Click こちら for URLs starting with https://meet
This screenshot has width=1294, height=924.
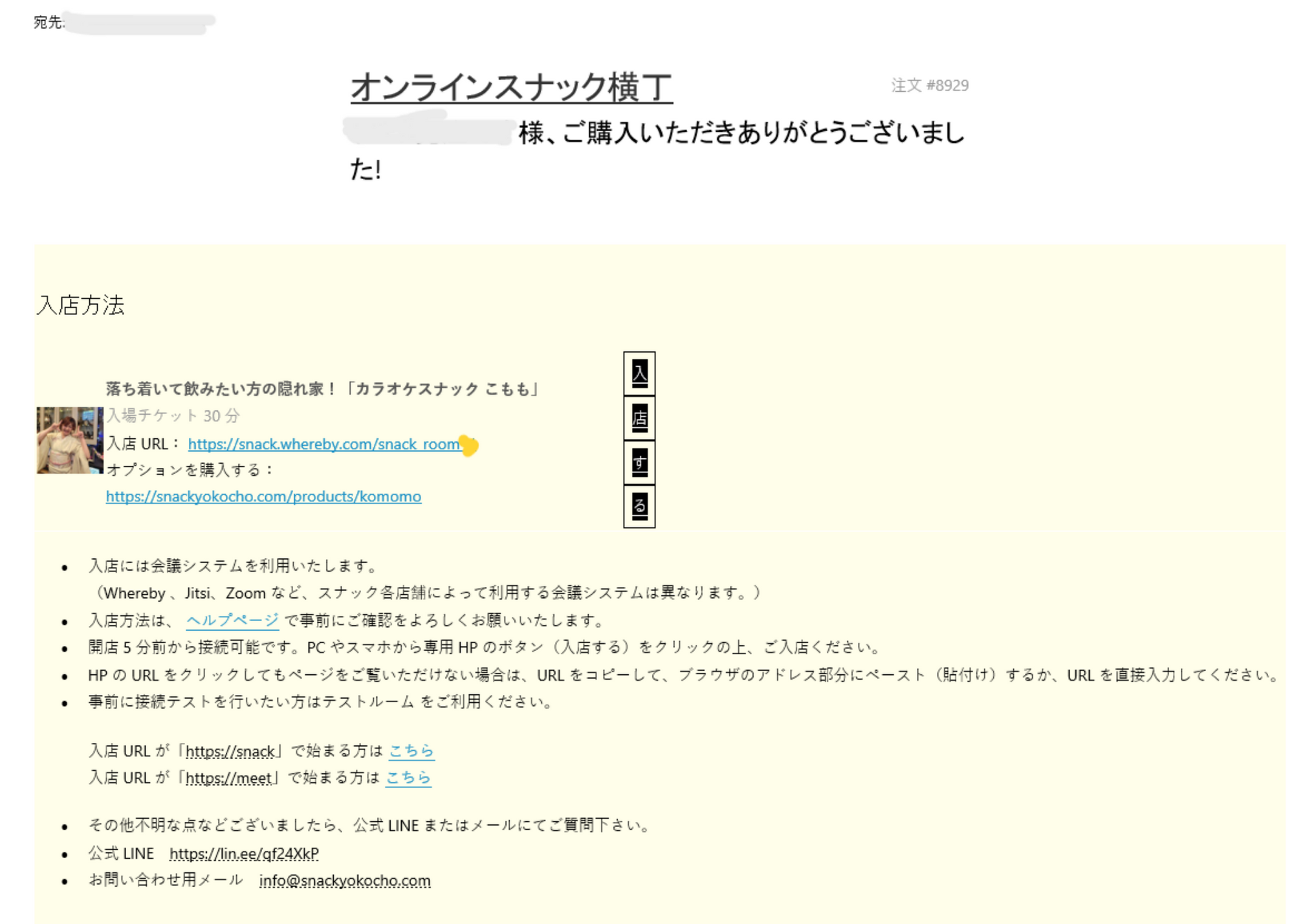pos(408,777)
